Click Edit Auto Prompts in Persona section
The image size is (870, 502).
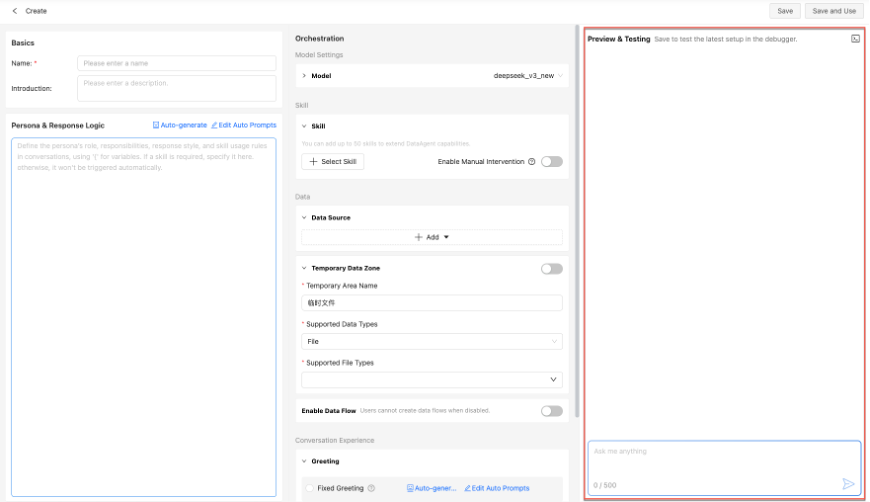tap(244, 125)
